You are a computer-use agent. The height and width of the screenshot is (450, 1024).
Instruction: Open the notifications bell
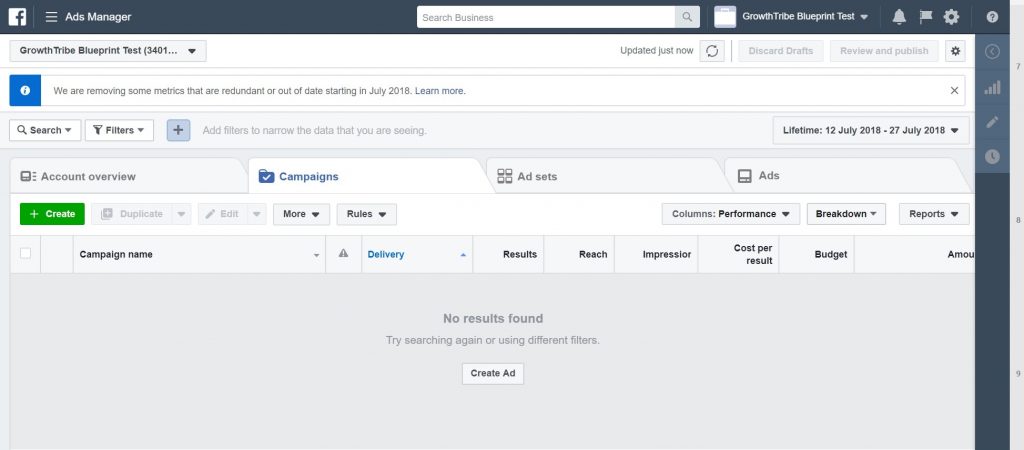click(898, 17)
